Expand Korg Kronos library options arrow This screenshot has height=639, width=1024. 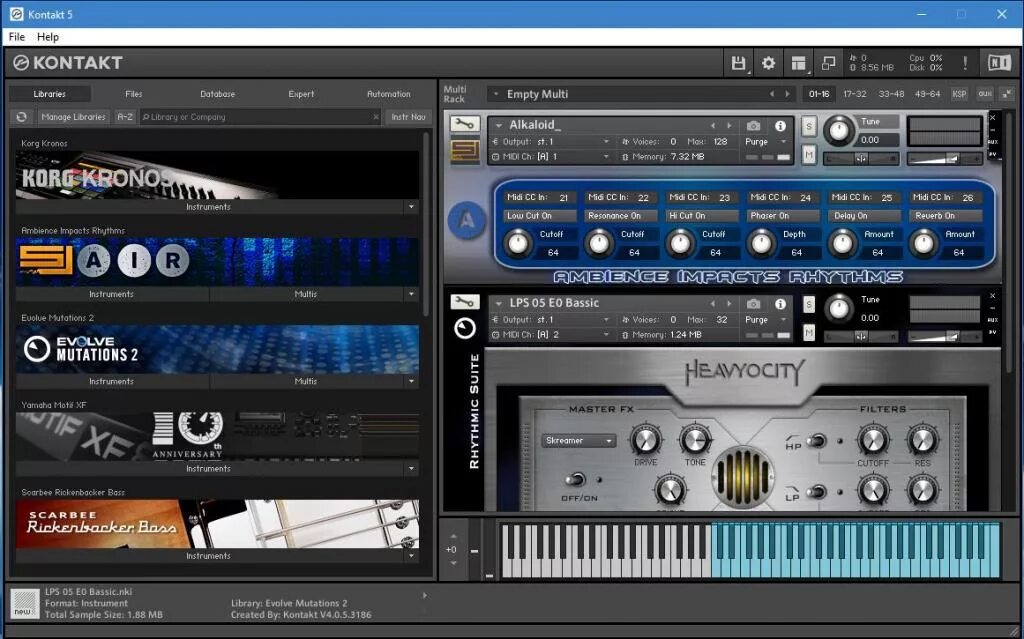coord(411,207)
